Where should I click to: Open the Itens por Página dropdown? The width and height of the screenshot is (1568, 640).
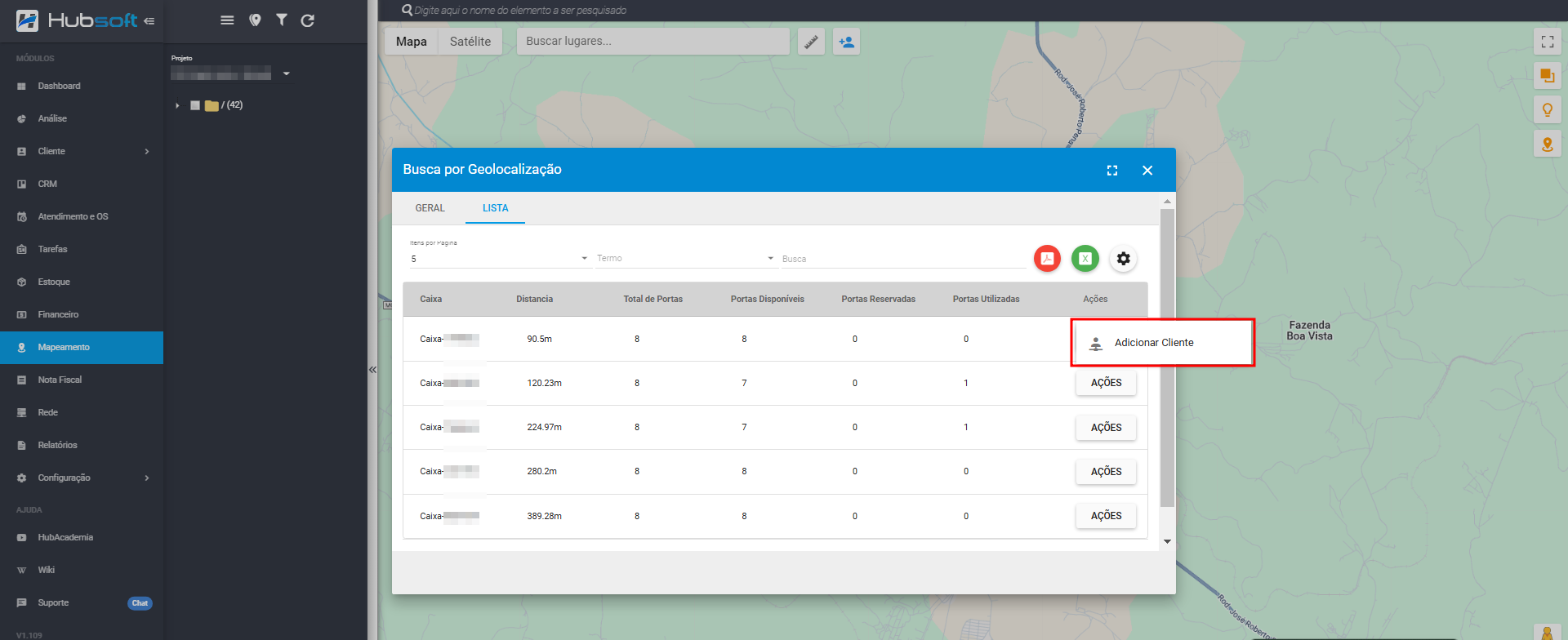pyautogui.click(x=499, y=258)
